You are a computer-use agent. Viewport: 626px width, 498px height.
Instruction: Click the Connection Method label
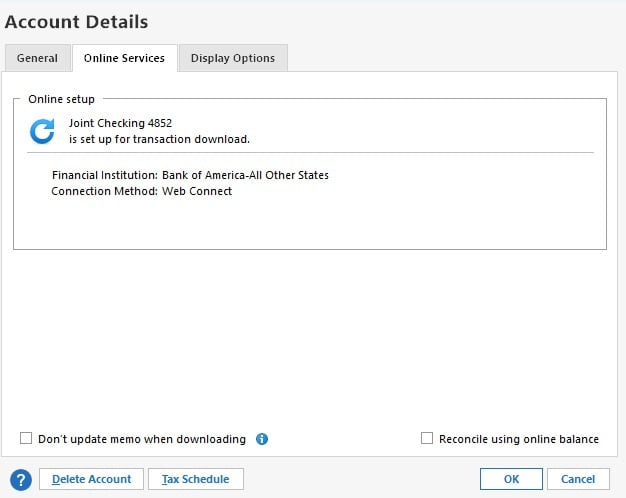pyautogui.click(x=105, y=191)
